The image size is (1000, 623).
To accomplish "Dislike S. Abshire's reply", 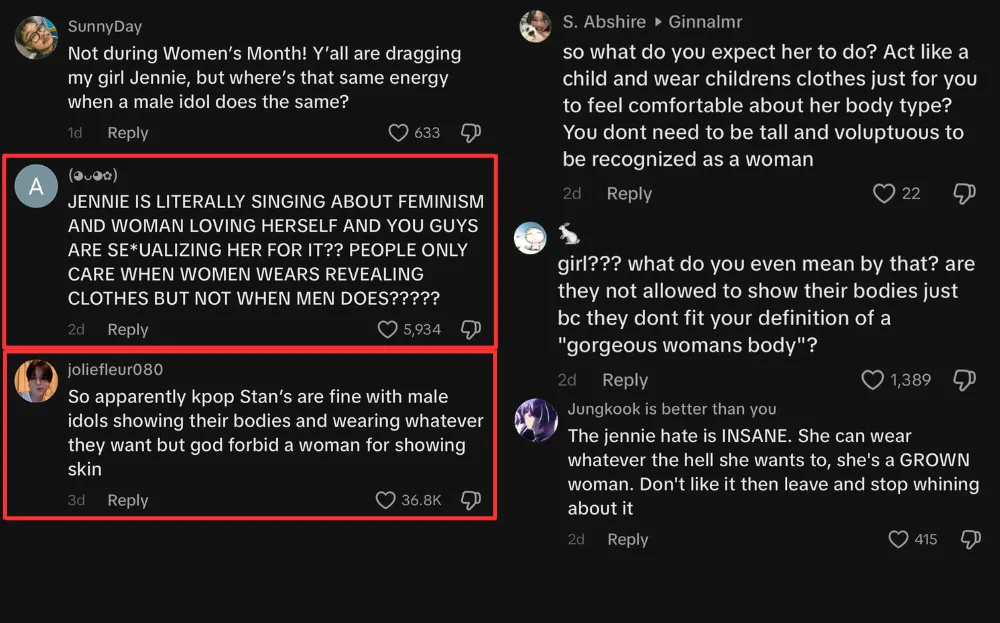I will pyautogui.click(x=964, y=194).
